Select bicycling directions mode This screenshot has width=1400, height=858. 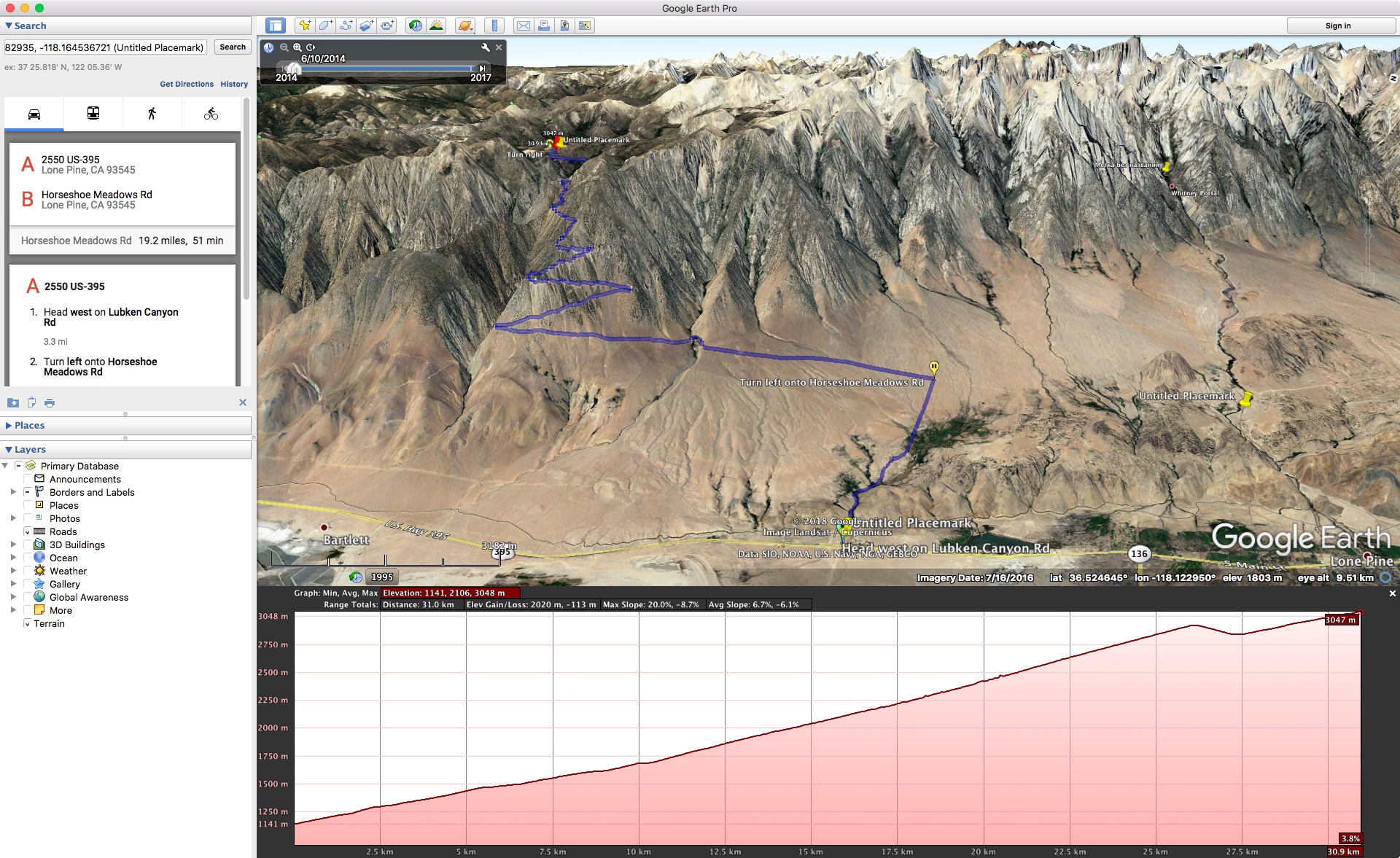tap(211, 114)
